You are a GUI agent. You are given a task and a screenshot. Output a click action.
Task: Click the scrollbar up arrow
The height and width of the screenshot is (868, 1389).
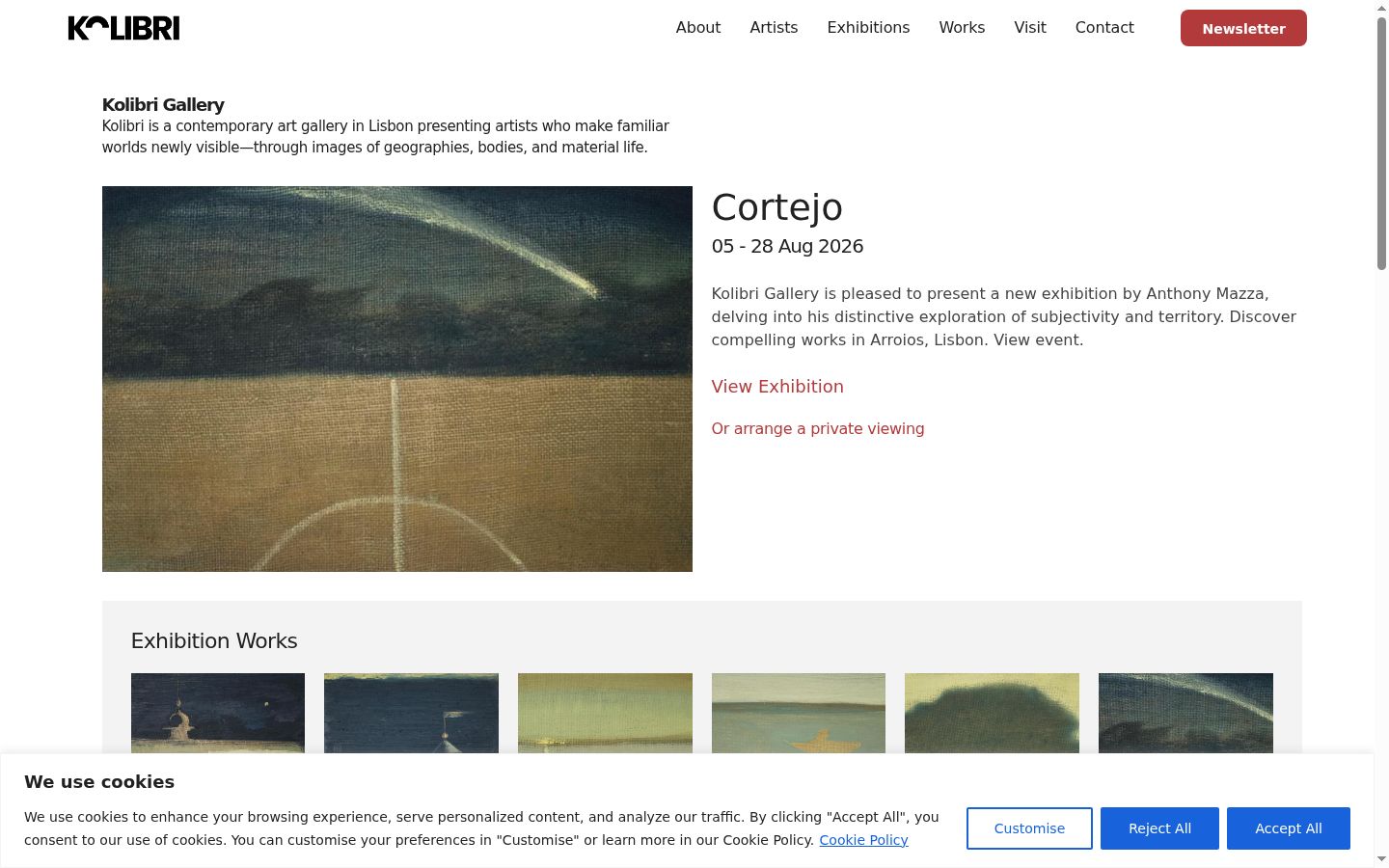click(x=1381, y=8)
